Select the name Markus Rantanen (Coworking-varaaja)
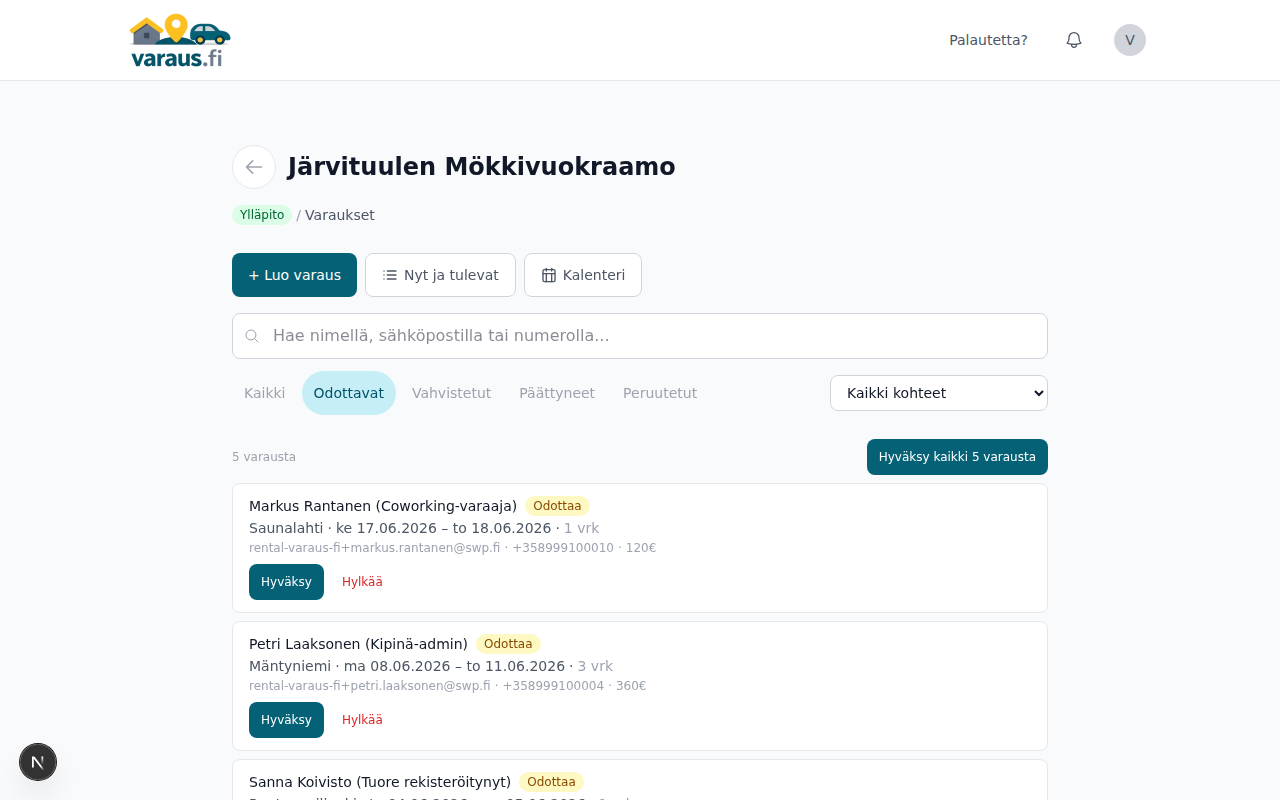 [x=383, y=506]
